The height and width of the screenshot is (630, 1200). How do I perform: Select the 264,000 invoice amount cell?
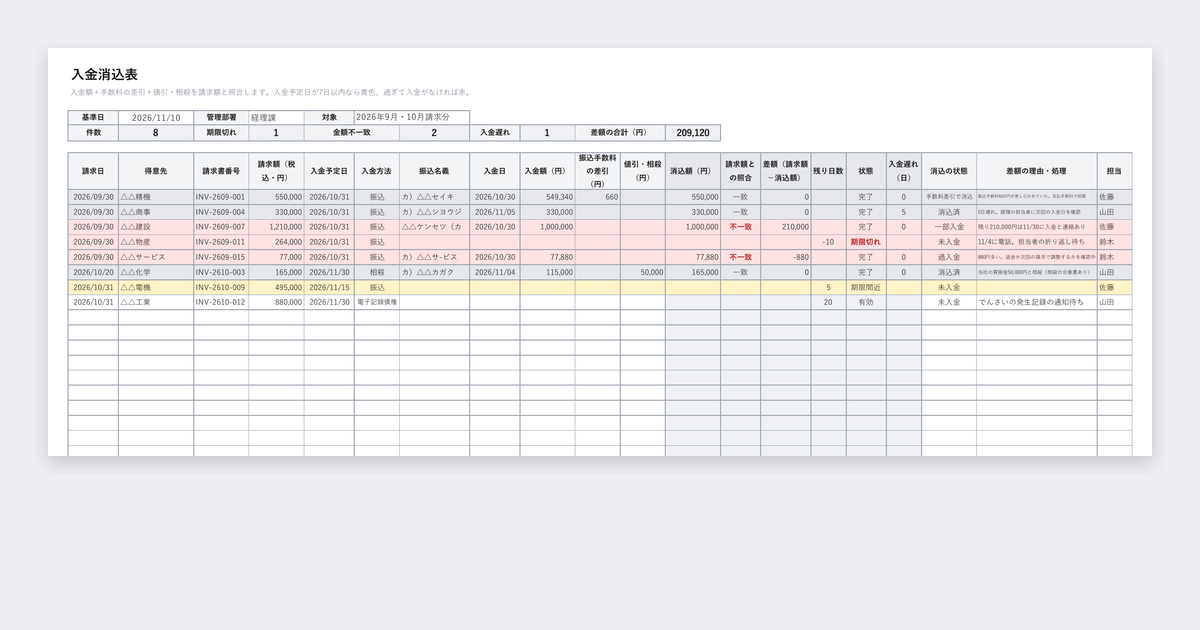(276, 242)
